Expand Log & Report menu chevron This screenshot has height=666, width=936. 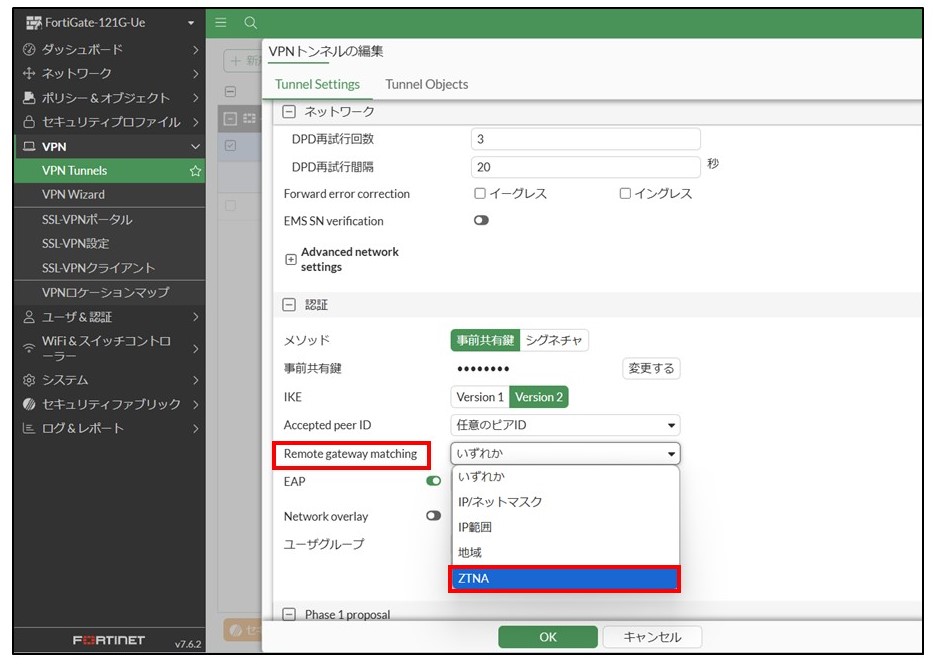tap(195, 428)
